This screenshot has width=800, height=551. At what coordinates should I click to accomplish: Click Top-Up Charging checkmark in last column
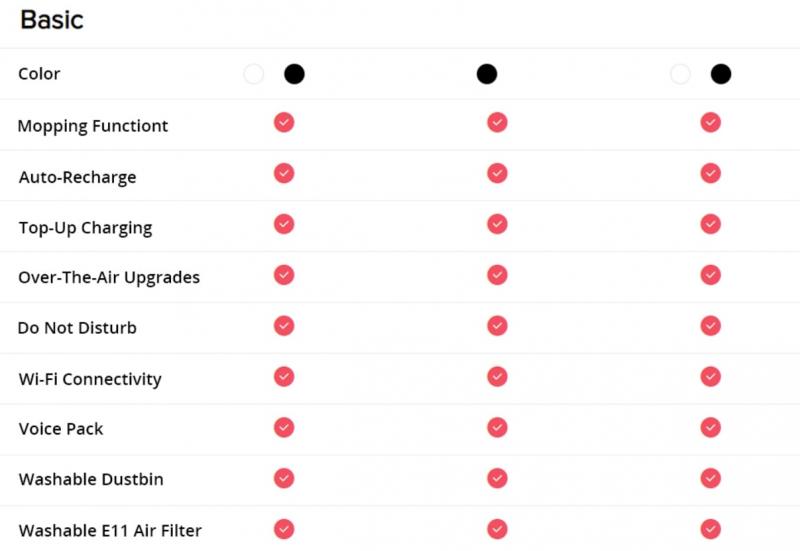711,224
